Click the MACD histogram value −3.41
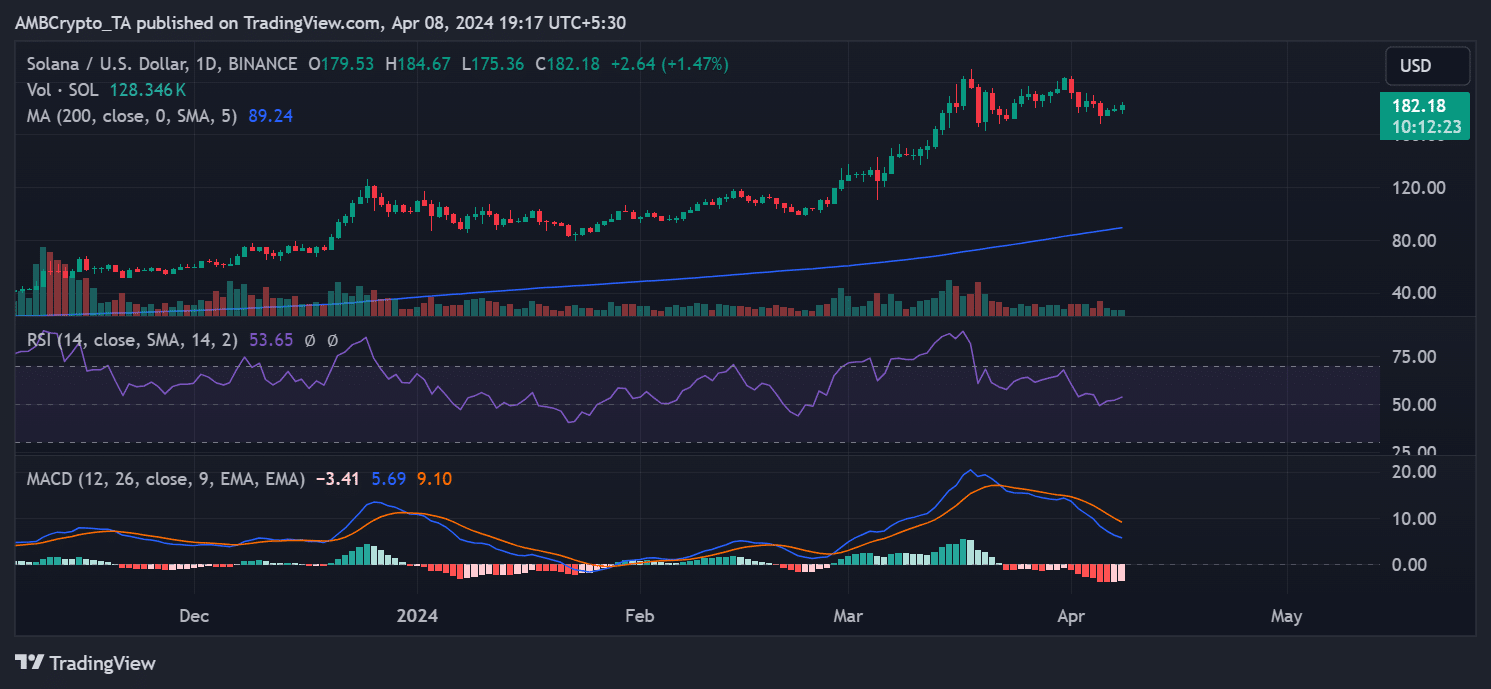Viewport: 1491px width, 689px height. pyautogui.click(x=337, y=479)
